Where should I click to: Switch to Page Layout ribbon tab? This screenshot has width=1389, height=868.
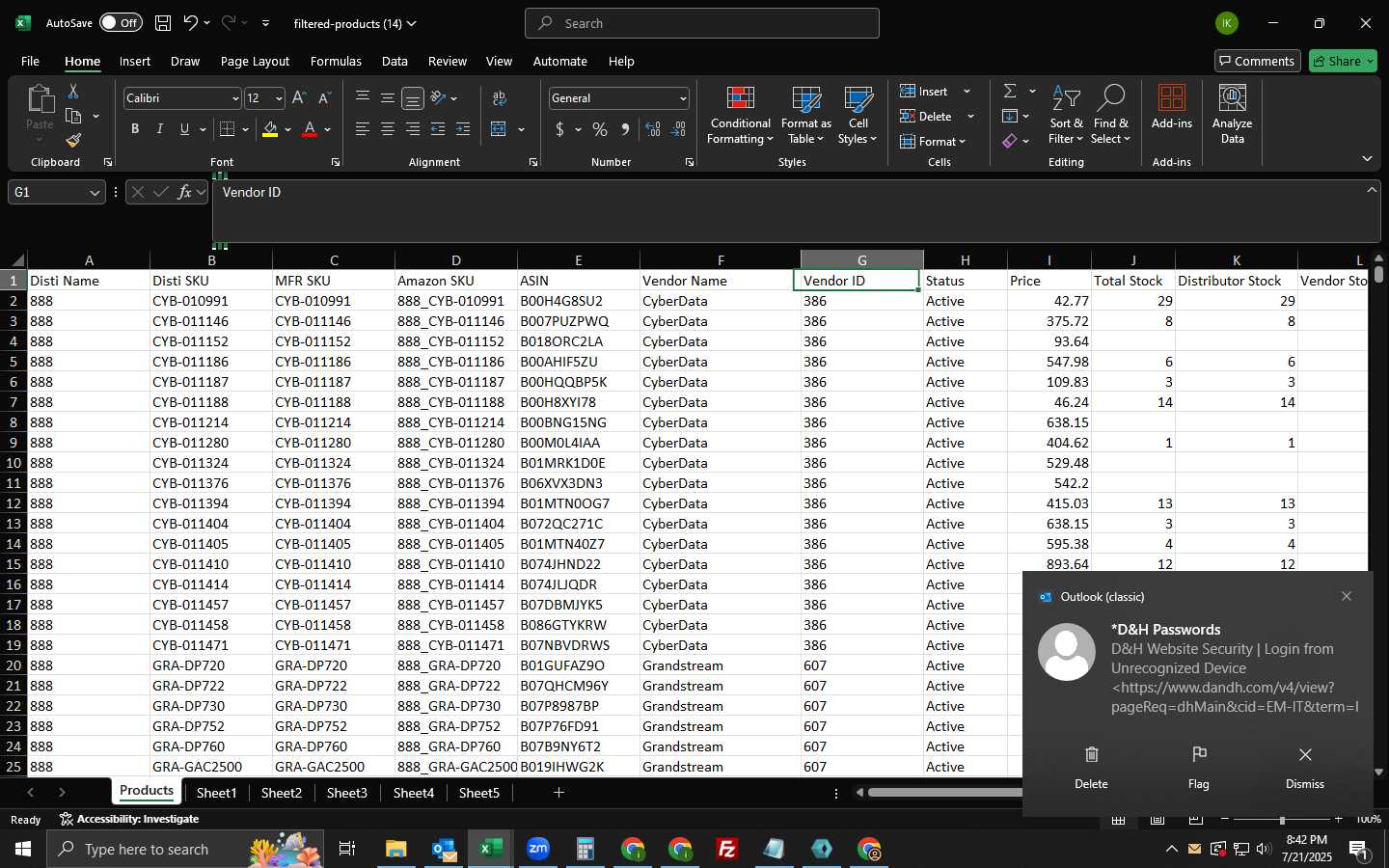coord(255,61)
